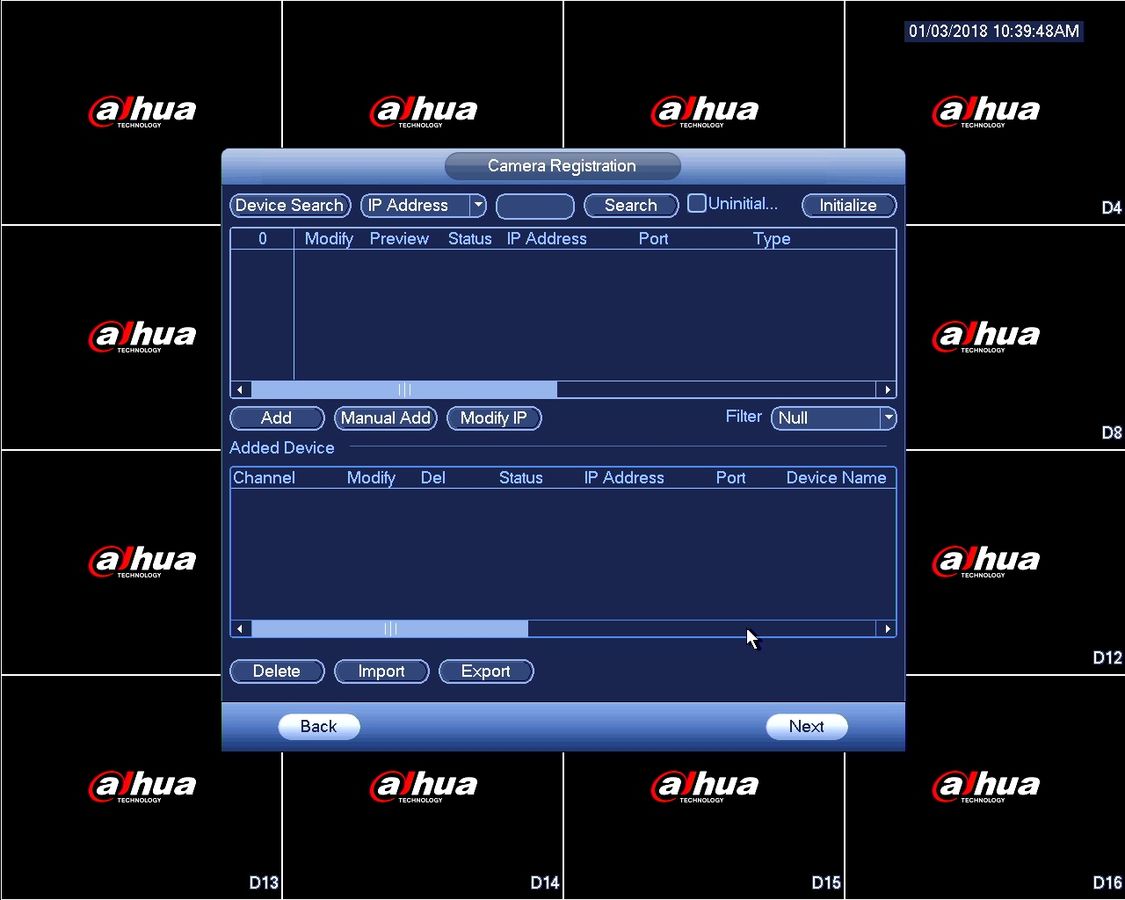Click the Preview column header
This screenshot has width=1125, height=900.
click(x=399, y=239)
